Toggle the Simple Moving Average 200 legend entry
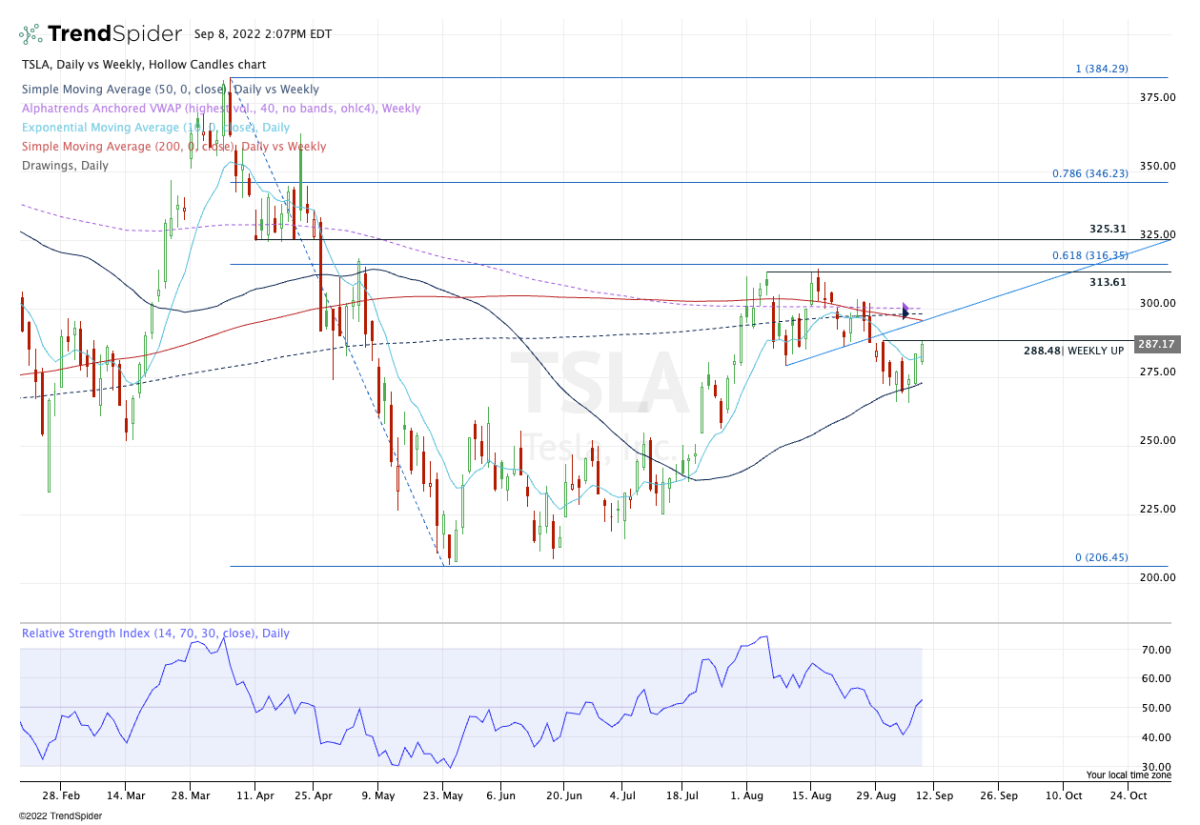1200x825 pixels. tap(172, 146)
